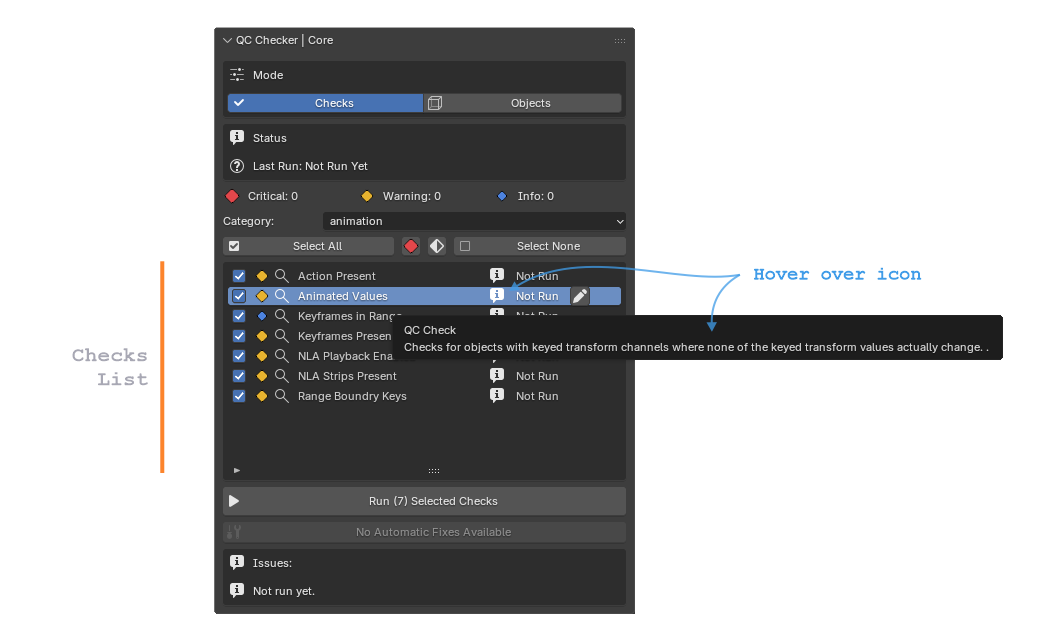This screenshot has width=1056, height=642.
Task: Click the info icon on Animated Values row
Action: tap(496, 295)
